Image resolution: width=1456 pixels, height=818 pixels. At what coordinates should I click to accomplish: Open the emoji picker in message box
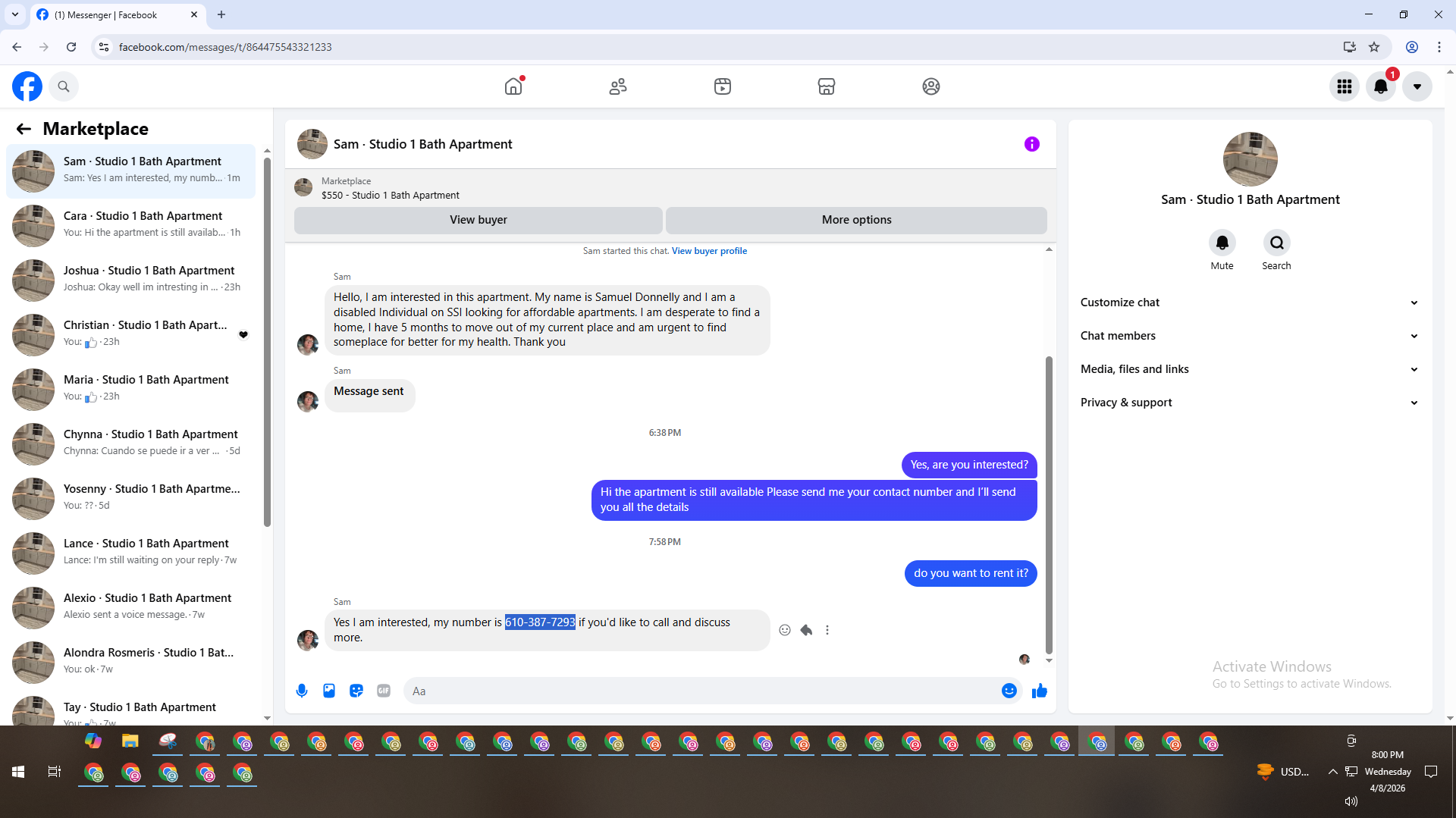point(1009,691)
